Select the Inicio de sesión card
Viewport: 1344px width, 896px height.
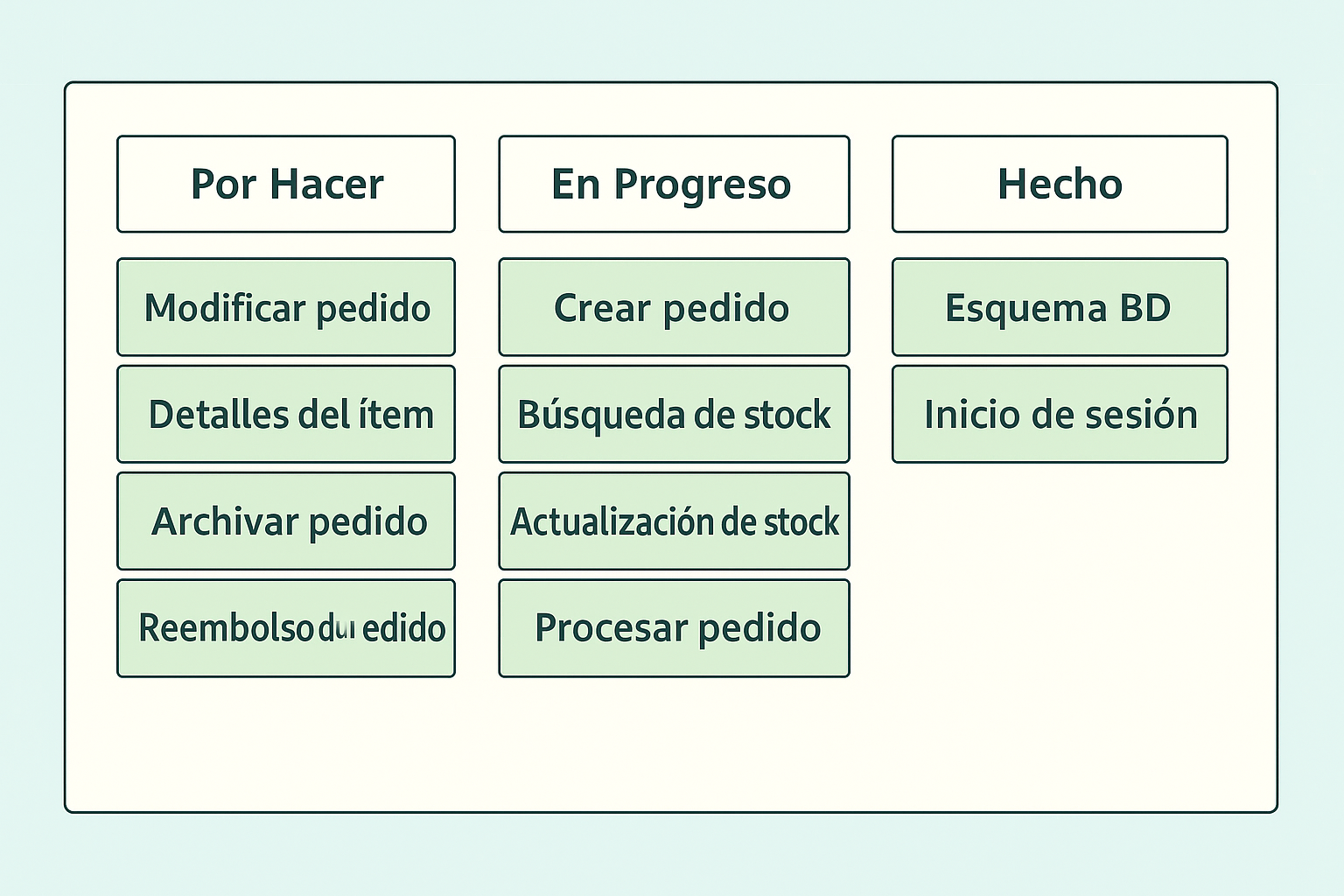click(1060, 414)
